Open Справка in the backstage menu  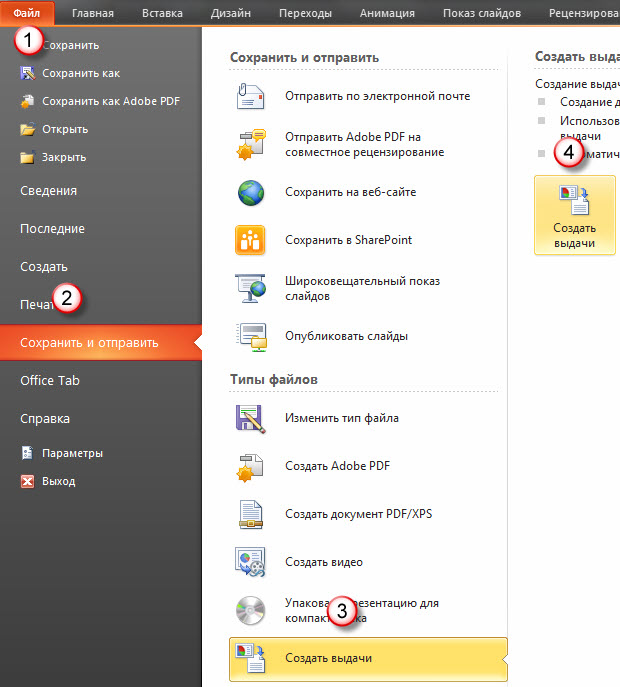click(x=45, y=418)
